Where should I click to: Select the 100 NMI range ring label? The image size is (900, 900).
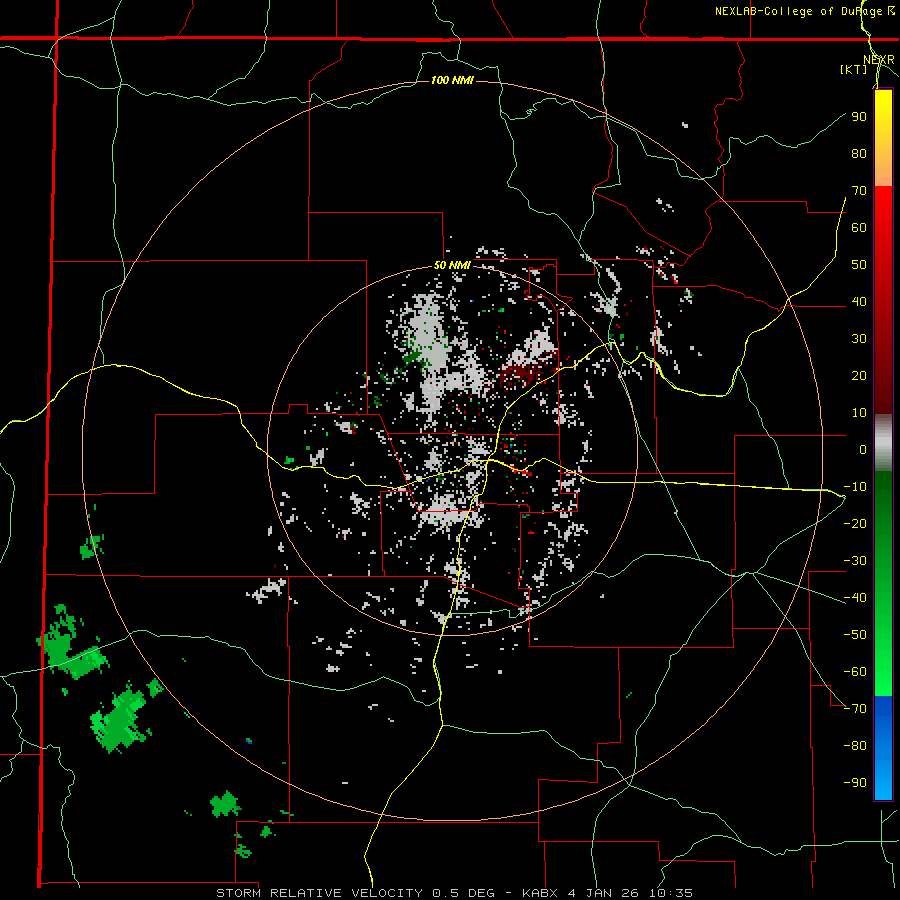pos(452,80)
